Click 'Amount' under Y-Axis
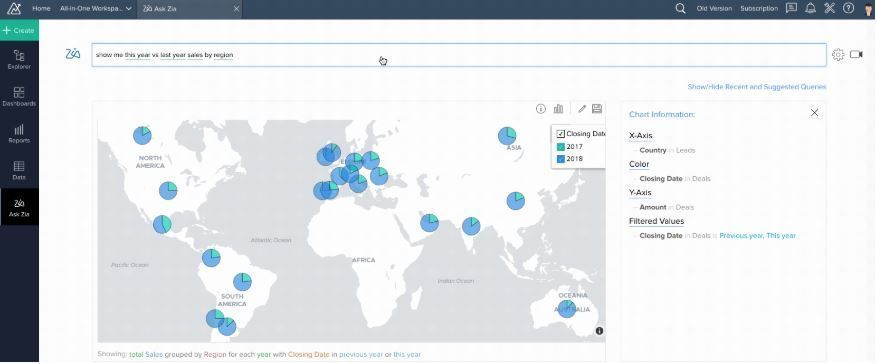The height and width of the screenshot is (364, 877). [653, 207]
